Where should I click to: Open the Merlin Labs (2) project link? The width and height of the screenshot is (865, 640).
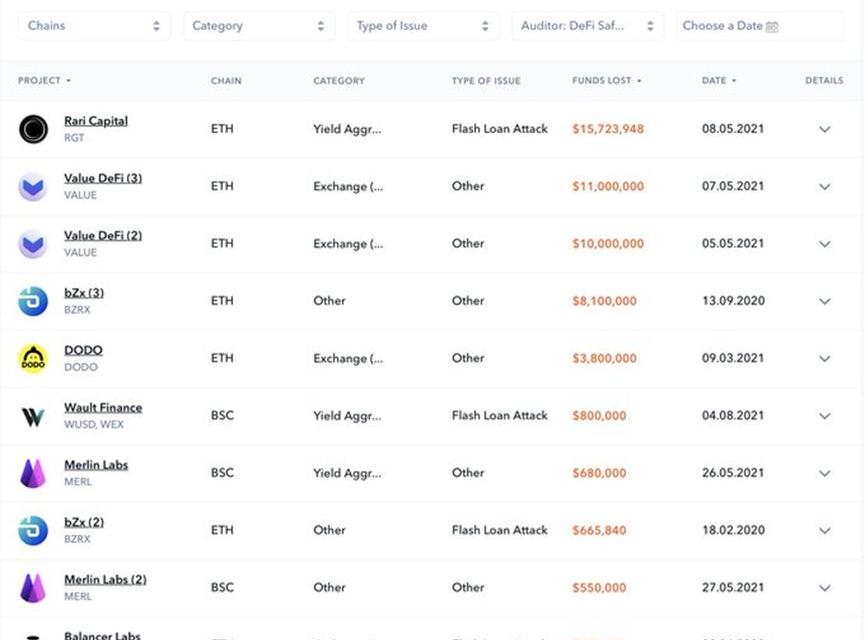[x=105, y=580]
